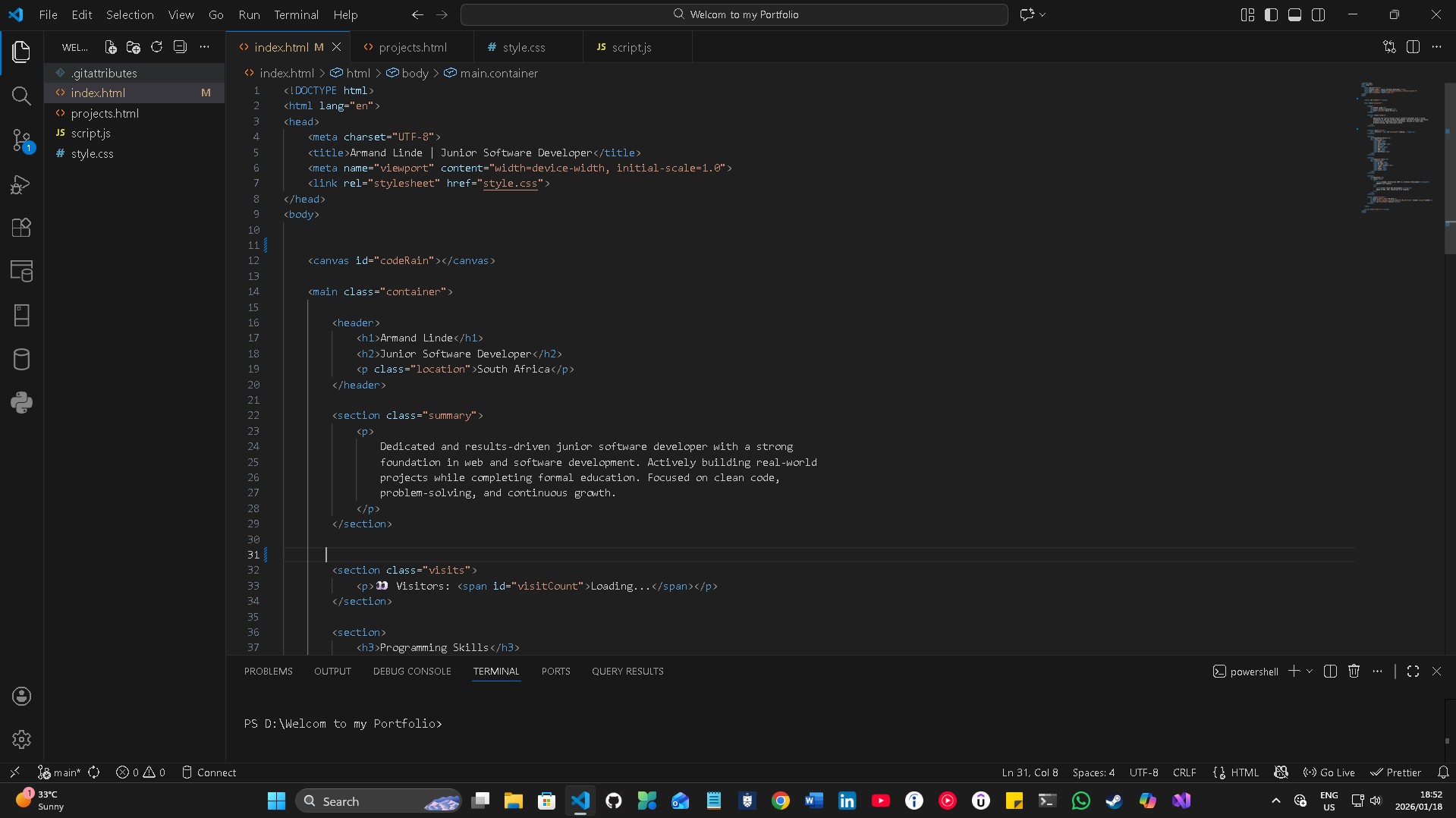Click the New File icon in Explorer
Screen dimensions: 1456x818
coord(110,46)
